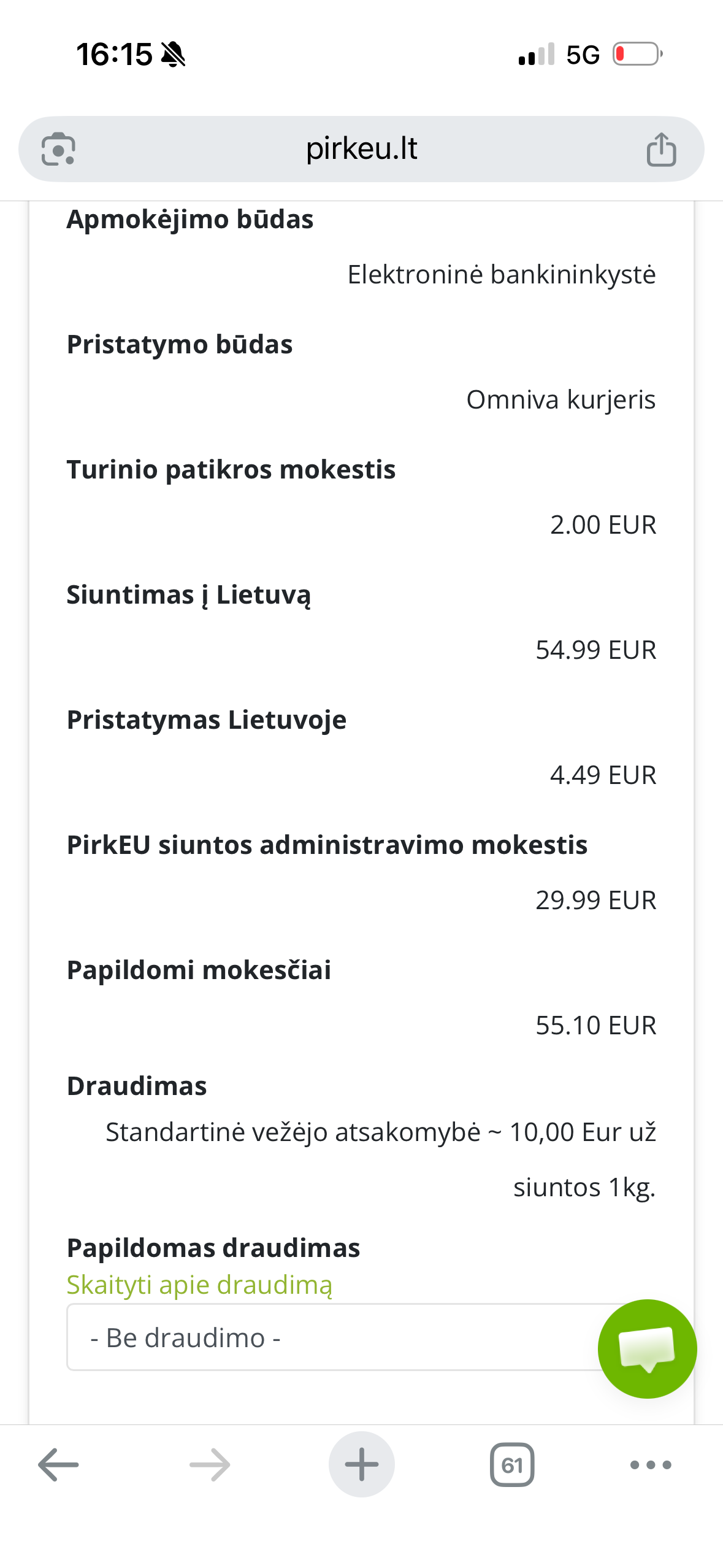Go back with the left arrow
This screenshot has height=1568, width=723.
[x=58, y=1464]
